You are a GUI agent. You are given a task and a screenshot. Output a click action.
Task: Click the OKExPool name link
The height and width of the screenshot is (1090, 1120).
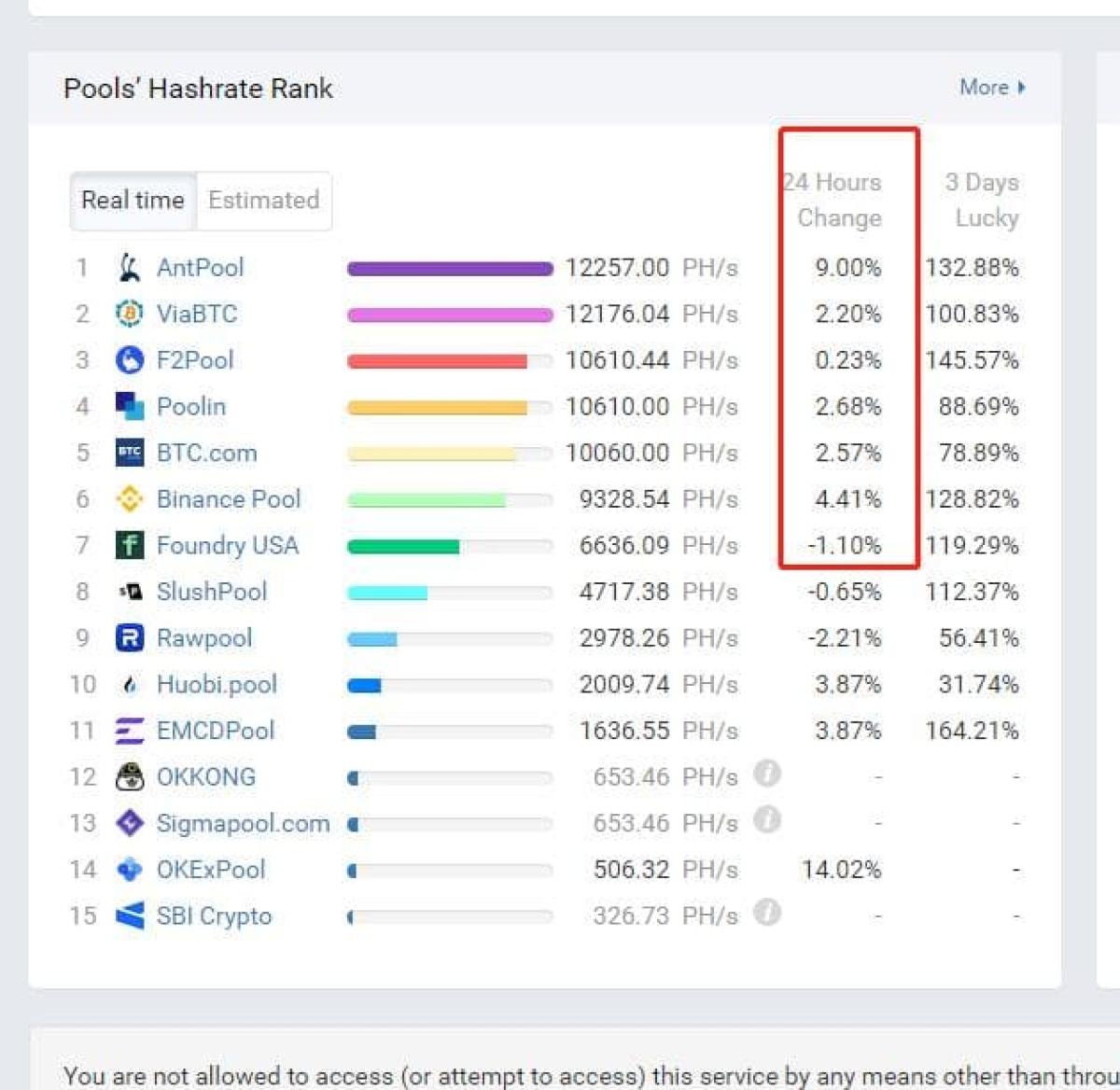coord(211,870)
